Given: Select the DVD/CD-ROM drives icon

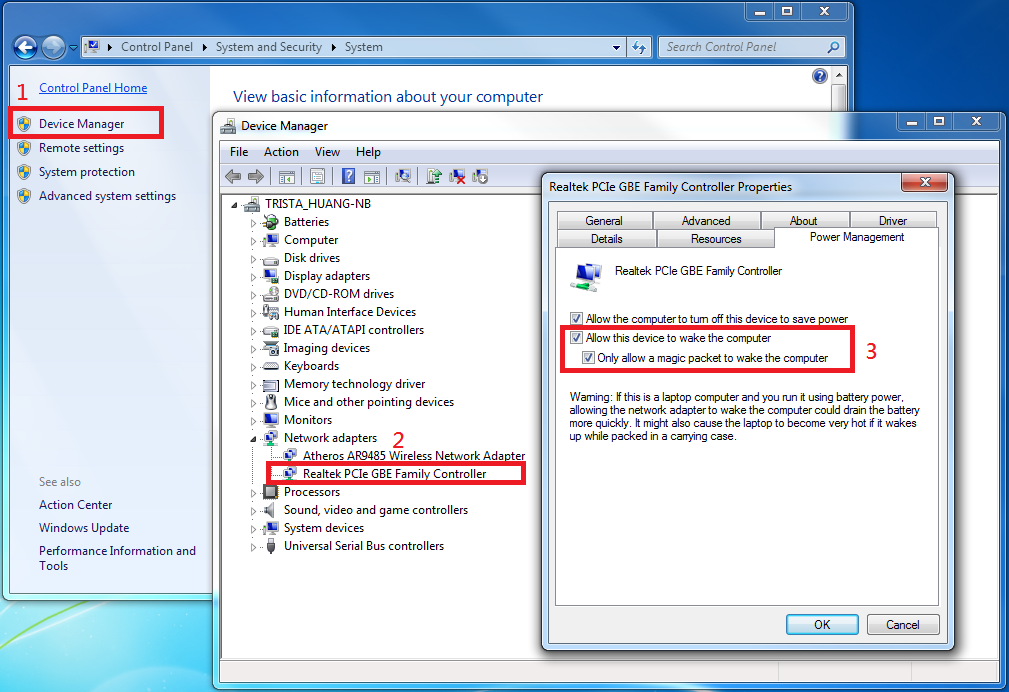Looking at the screenshot, I should click(271, 294).
